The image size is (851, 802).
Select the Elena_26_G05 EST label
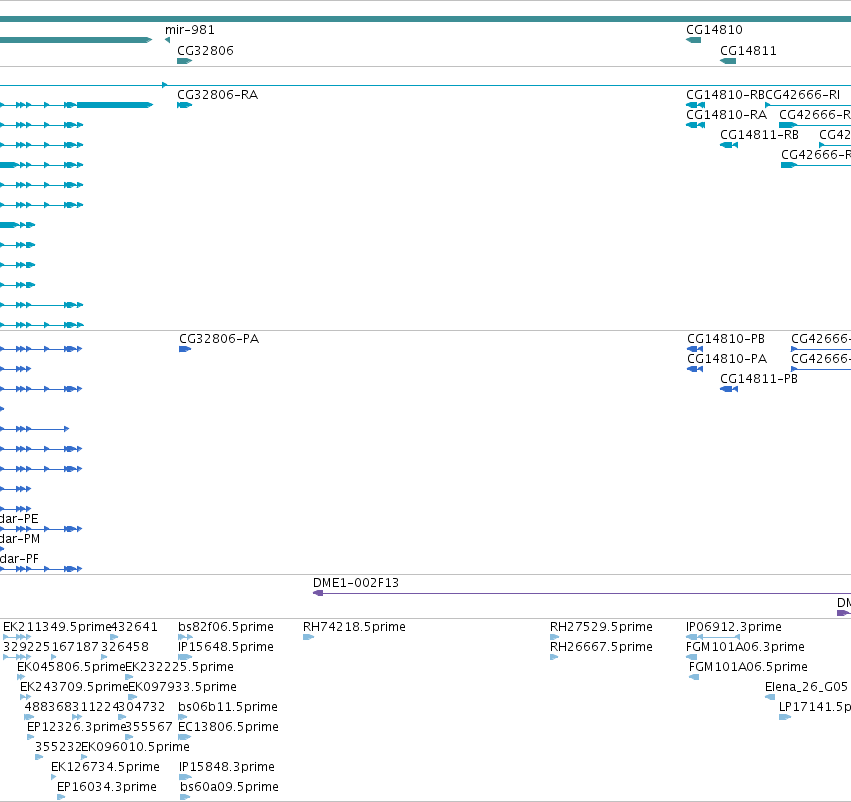806,687
